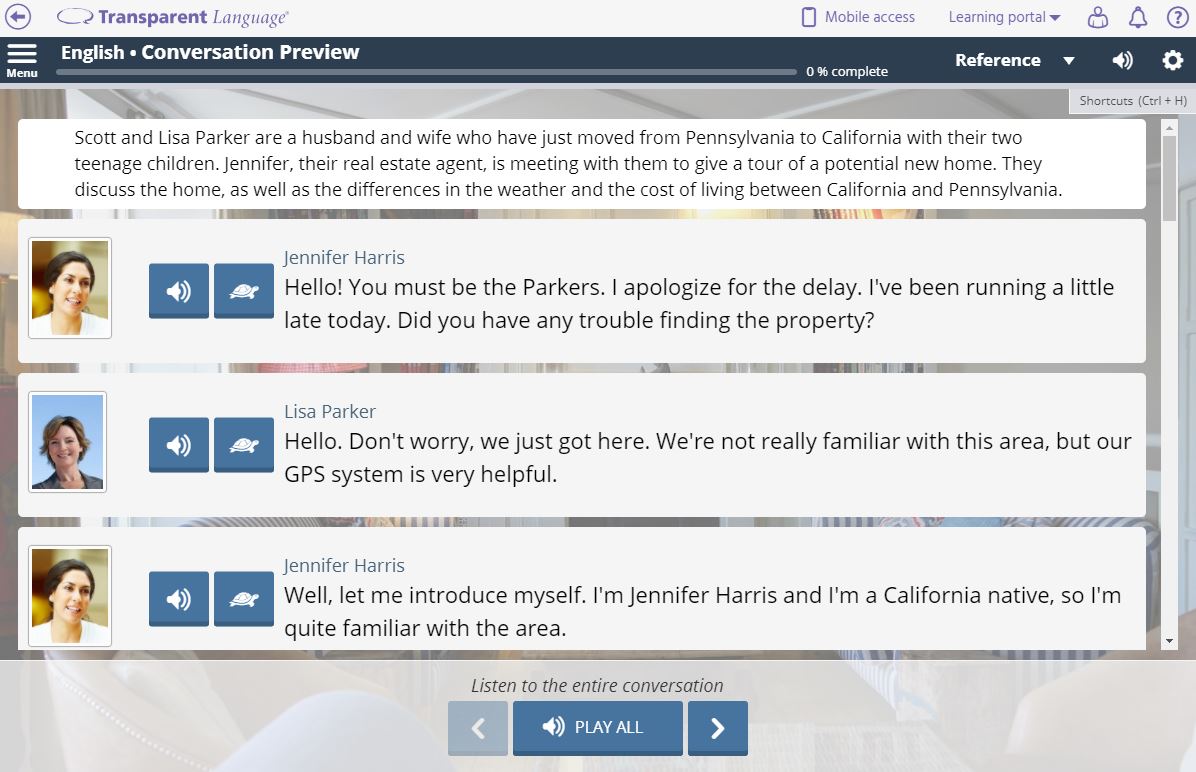The image size is (1196, 772).
Task: Play Jennifer's first line audio
Action: [x=178, y=291]
